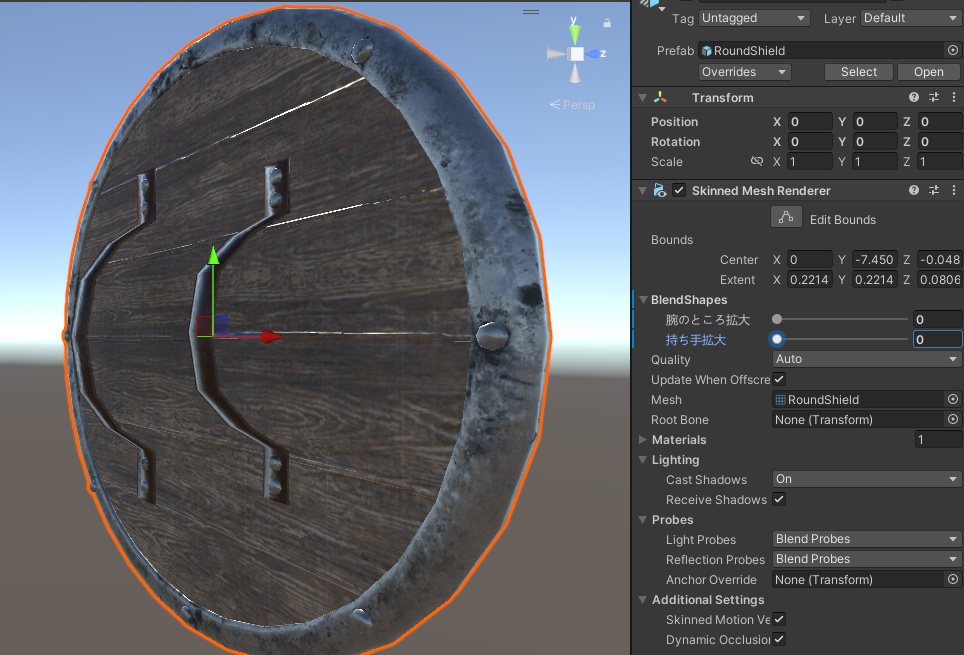
Task: Click the Root Bone object picker
Action: pos(953,419)
